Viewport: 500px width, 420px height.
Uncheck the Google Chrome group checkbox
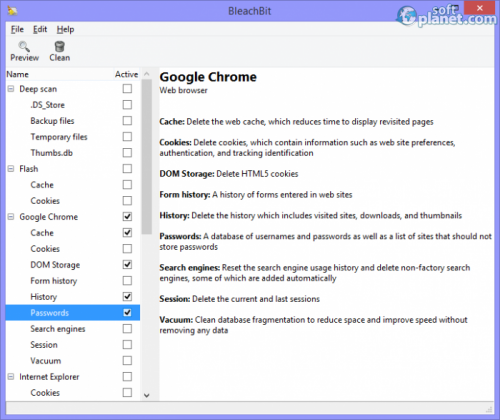point(127,217)
